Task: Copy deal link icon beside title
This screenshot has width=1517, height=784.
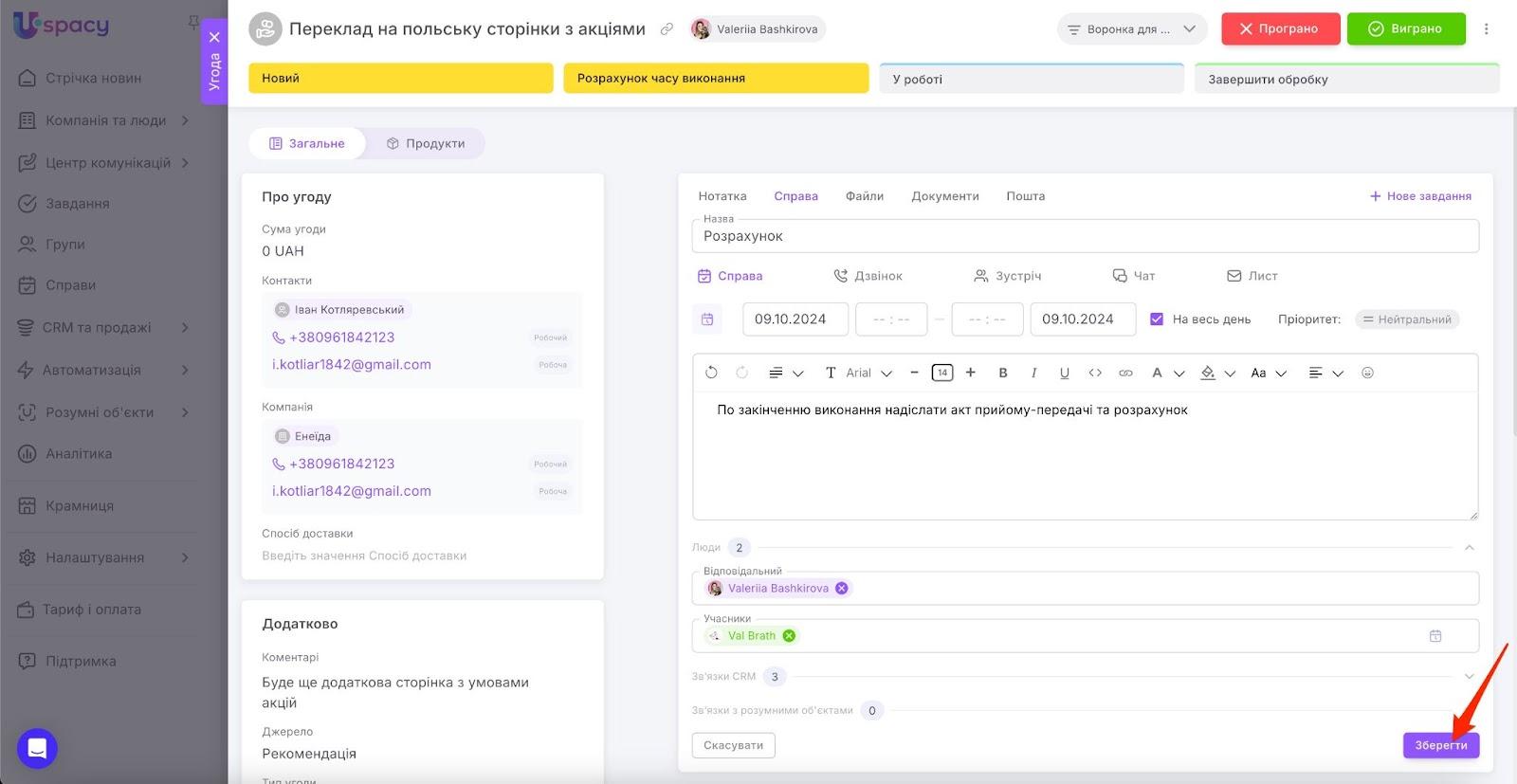Action: (x=667, y=29)
